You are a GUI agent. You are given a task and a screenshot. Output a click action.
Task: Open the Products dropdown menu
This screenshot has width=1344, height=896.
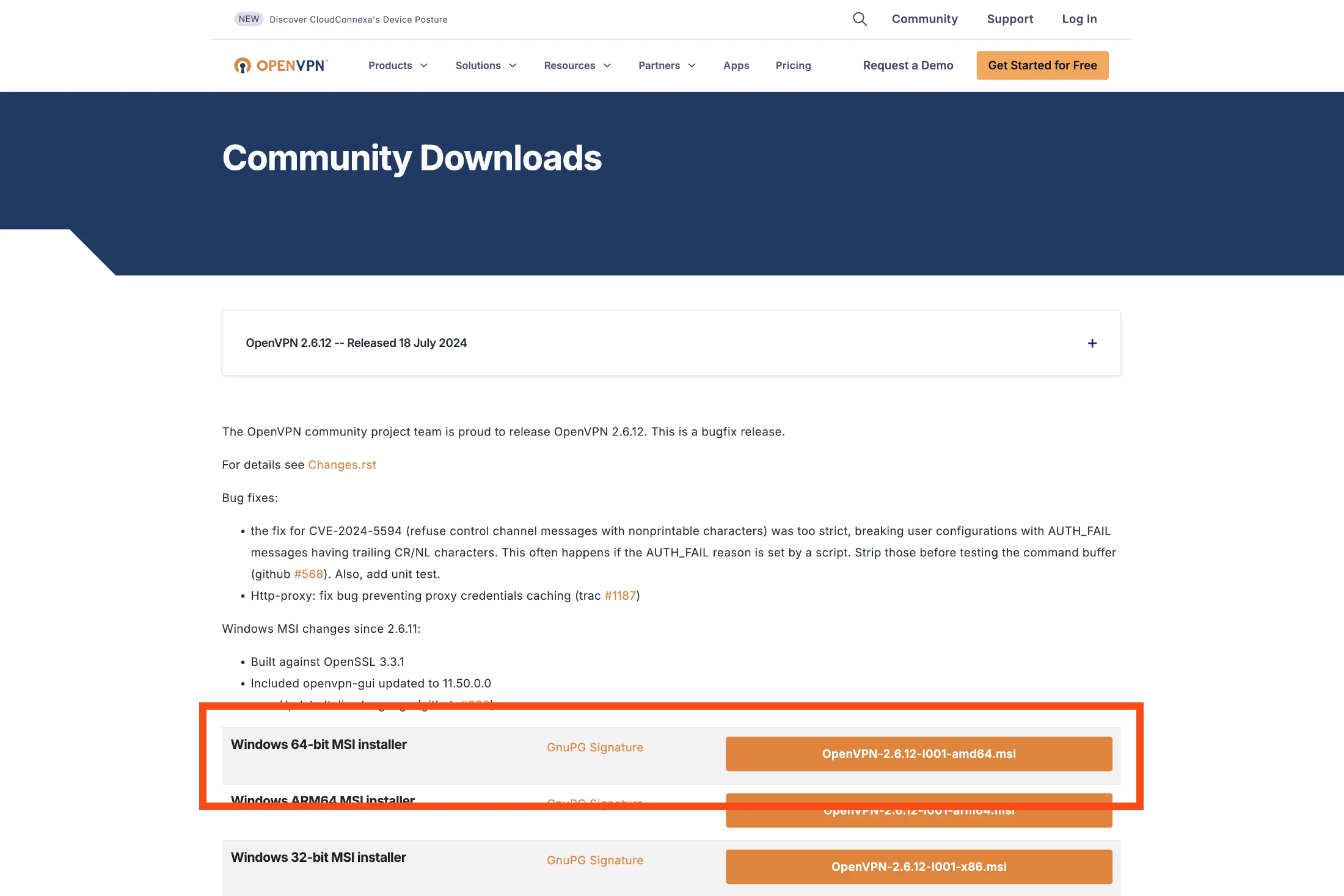[x=398, y=65]
